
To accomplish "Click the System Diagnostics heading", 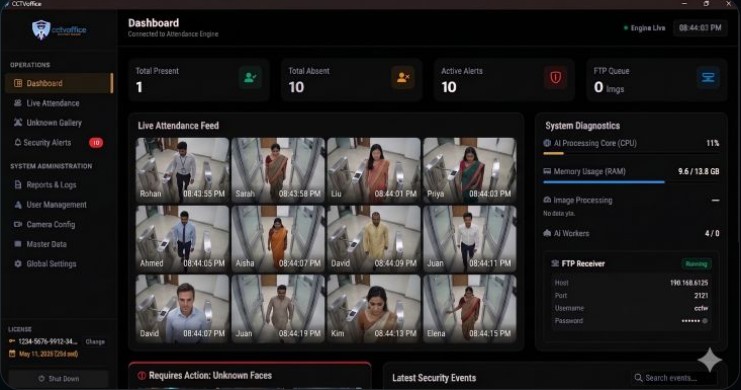I will pyautogui.click(x=582, y=126).
